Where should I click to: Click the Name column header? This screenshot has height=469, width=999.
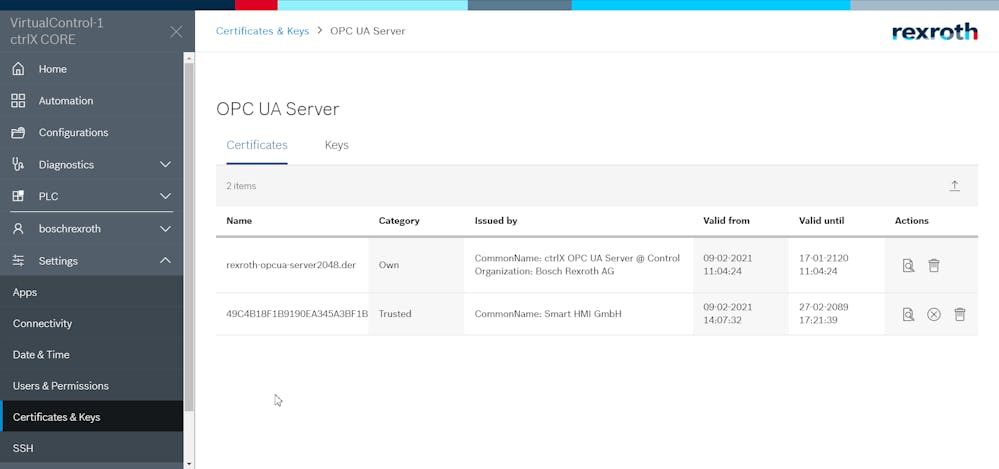pos(239,221)
